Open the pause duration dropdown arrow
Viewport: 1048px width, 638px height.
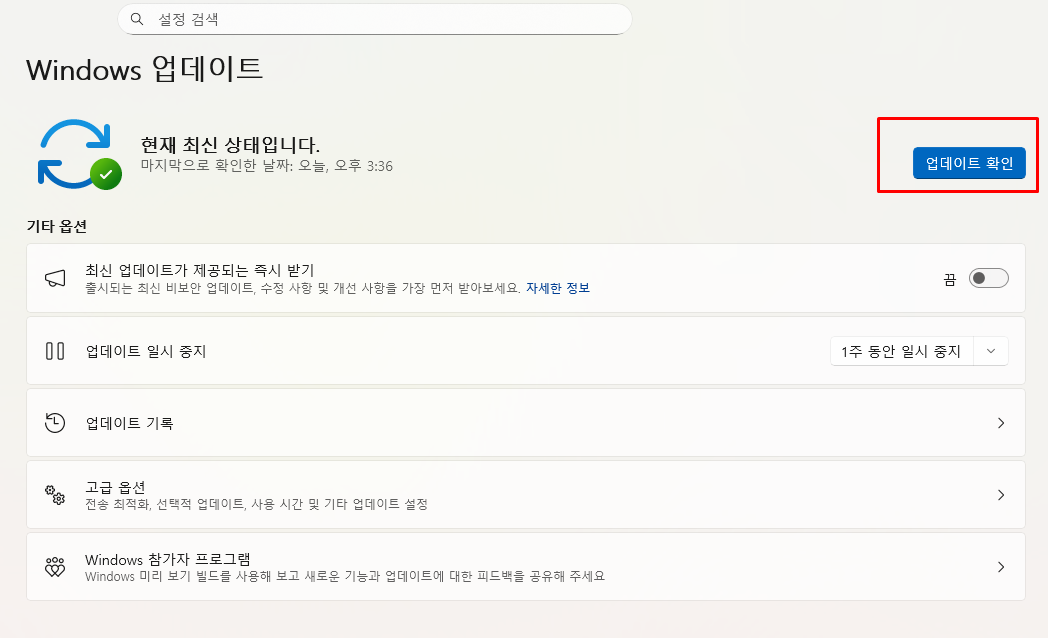click(991, 351)
